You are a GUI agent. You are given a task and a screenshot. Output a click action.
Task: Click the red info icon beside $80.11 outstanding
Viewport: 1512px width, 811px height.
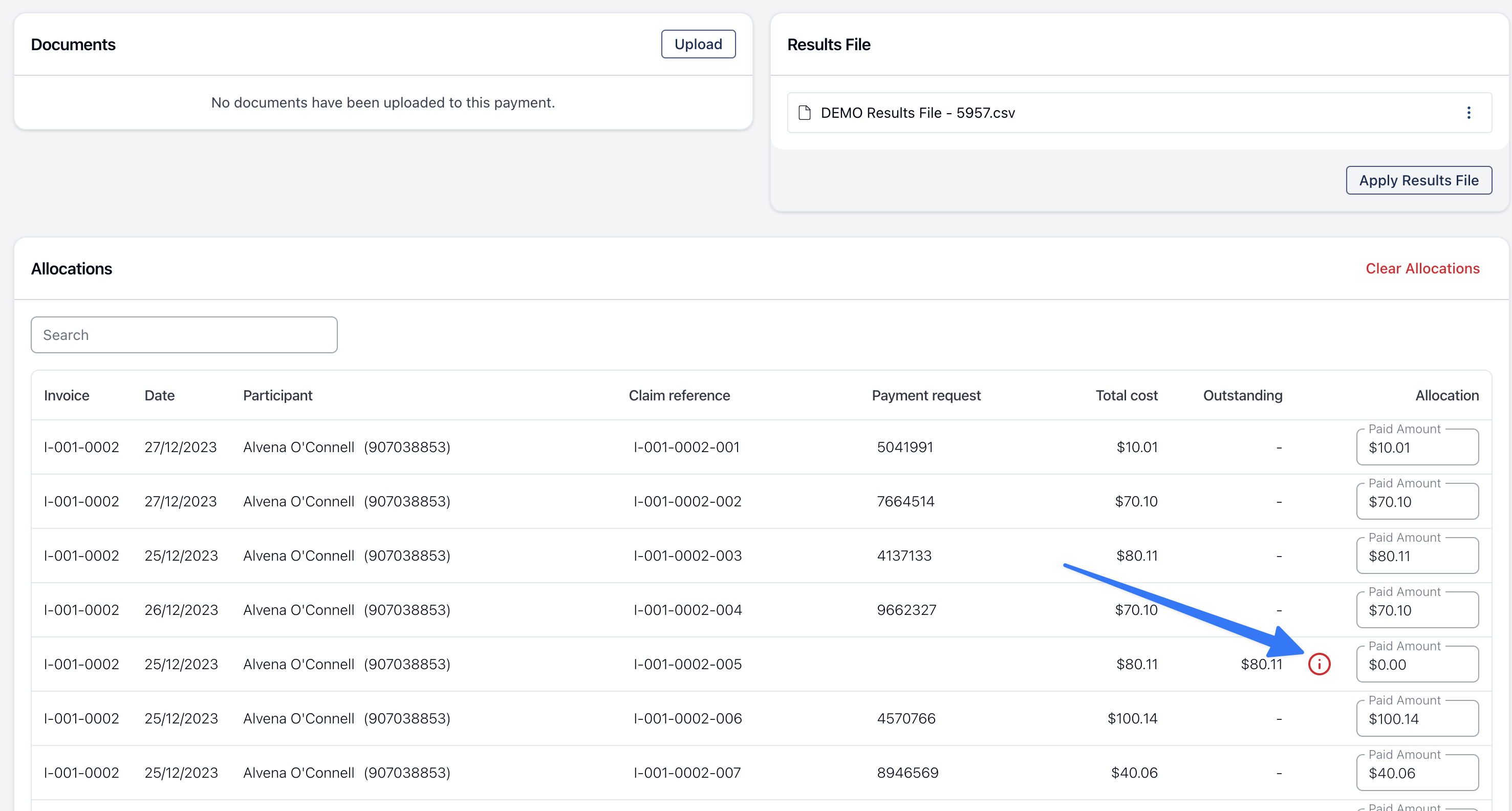point(1319,664)
